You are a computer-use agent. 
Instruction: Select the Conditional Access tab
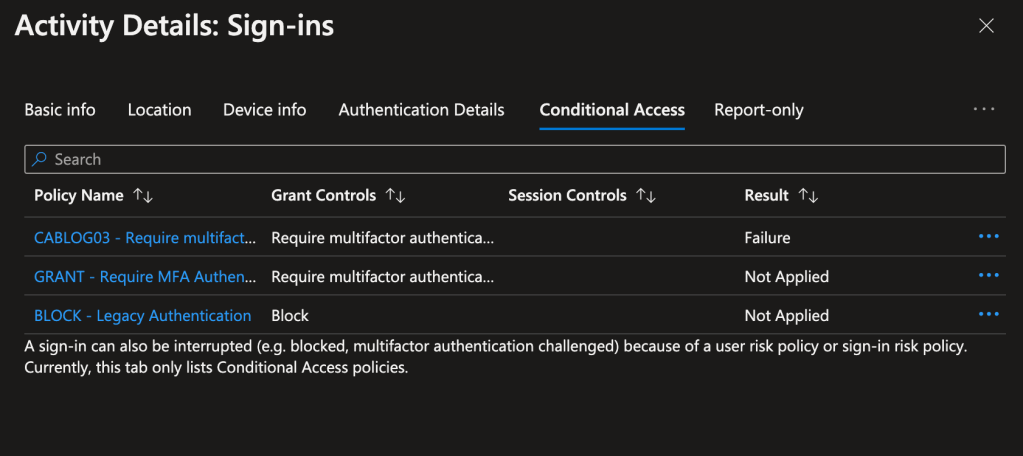click(612, 110)
